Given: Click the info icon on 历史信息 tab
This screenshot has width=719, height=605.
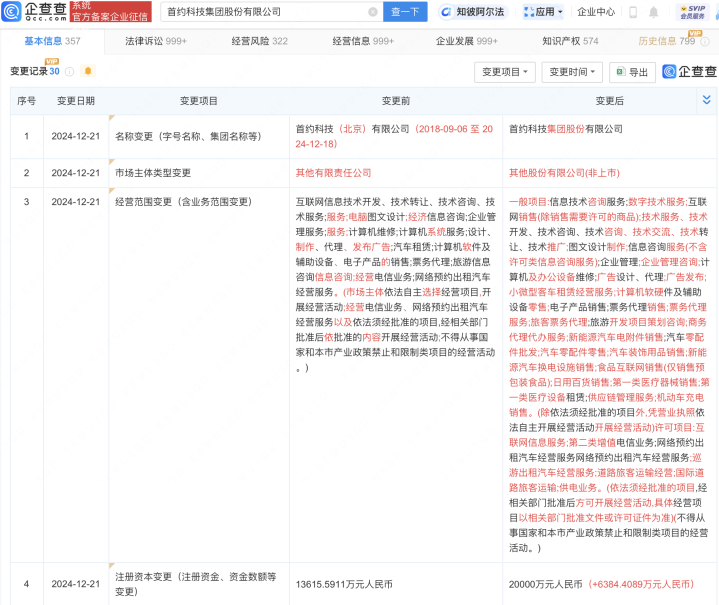Looking at the screenshot, I should (705, 42).
